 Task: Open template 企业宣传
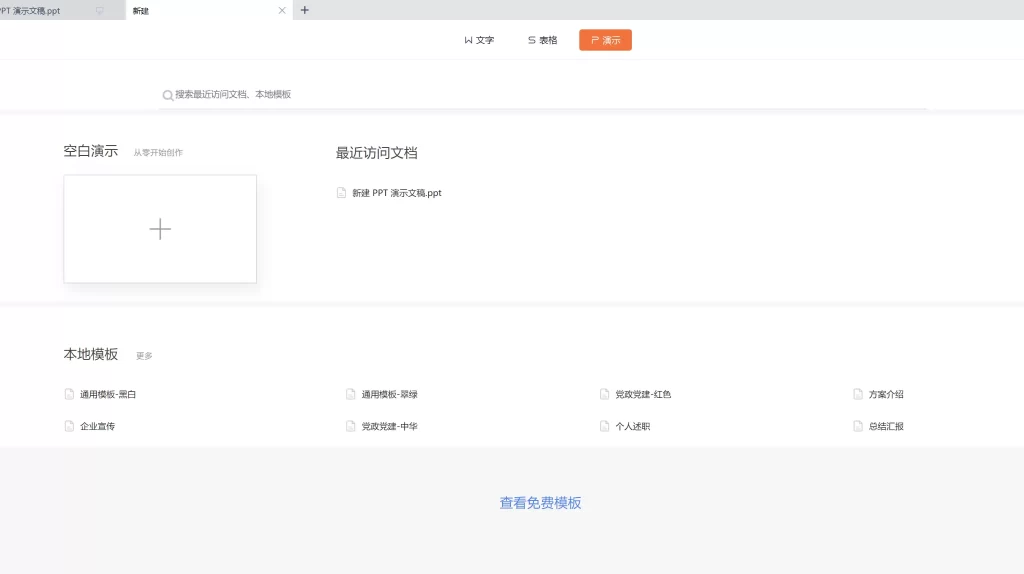click(97, 426)
